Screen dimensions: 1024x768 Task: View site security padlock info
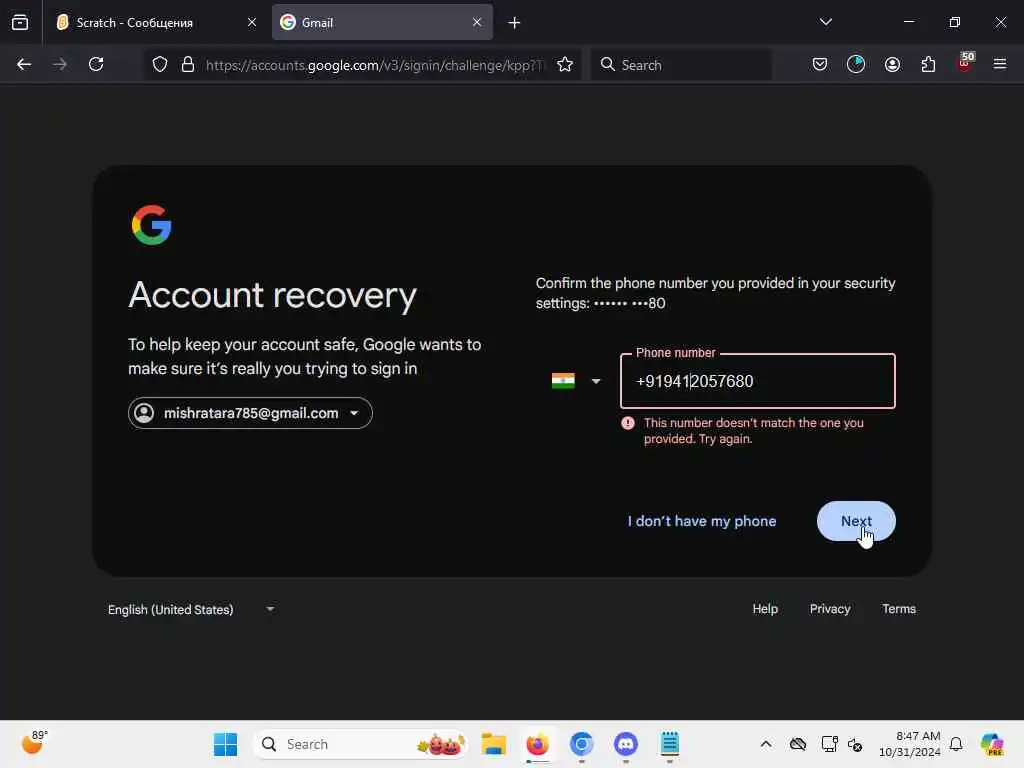(188, 64)
